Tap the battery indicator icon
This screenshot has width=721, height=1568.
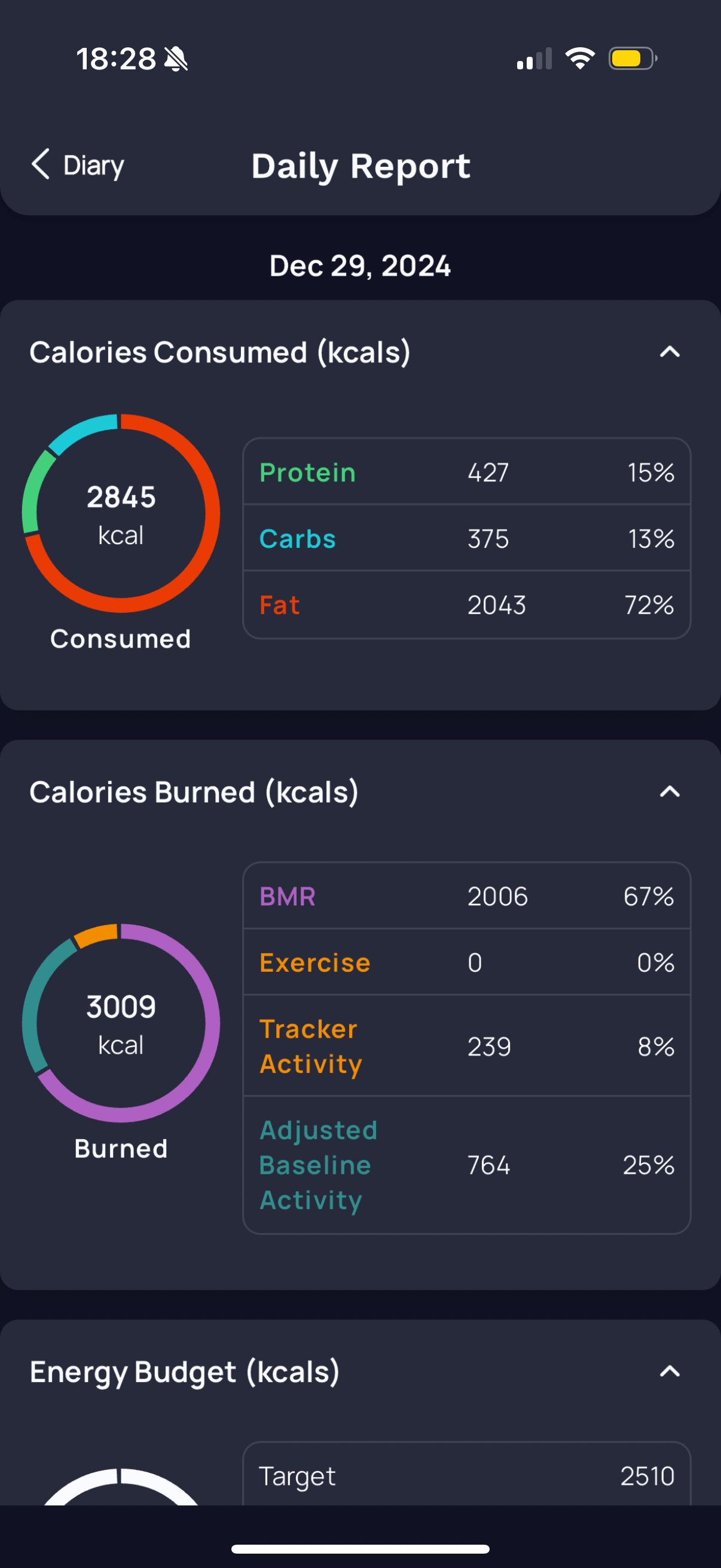point(632,59)
